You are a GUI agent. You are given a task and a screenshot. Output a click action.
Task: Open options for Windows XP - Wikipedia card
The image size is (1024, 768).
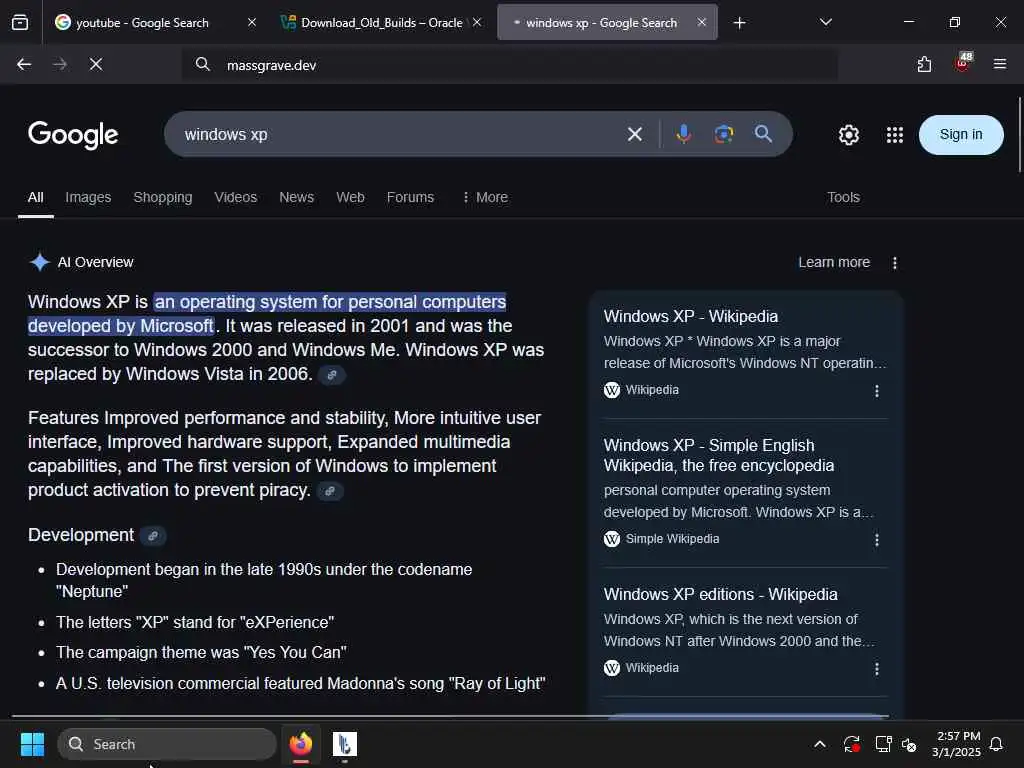(876, 391)
